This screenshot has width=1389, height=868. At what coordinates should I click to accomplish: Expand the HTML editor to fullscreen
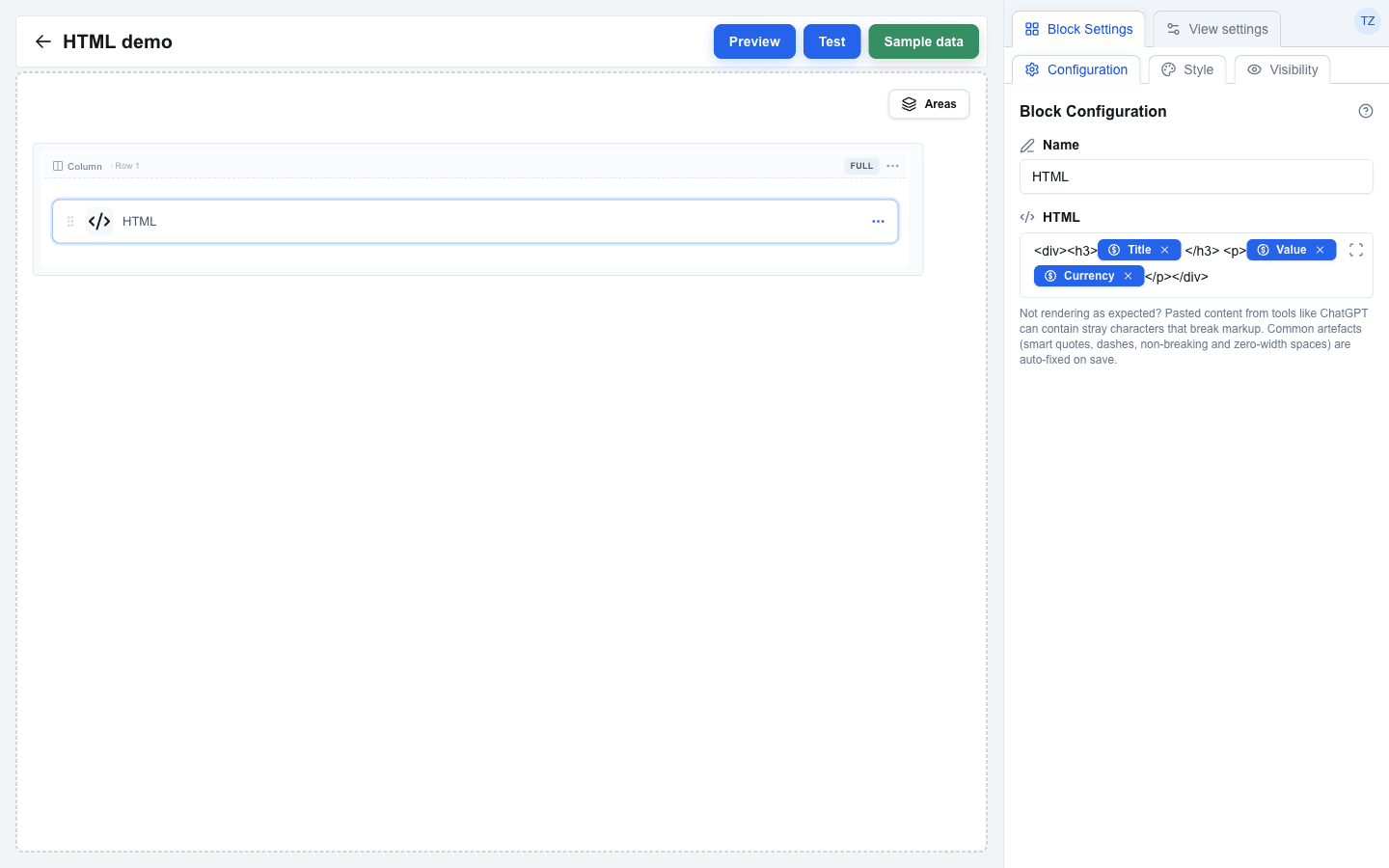(x=1356, y=250)
